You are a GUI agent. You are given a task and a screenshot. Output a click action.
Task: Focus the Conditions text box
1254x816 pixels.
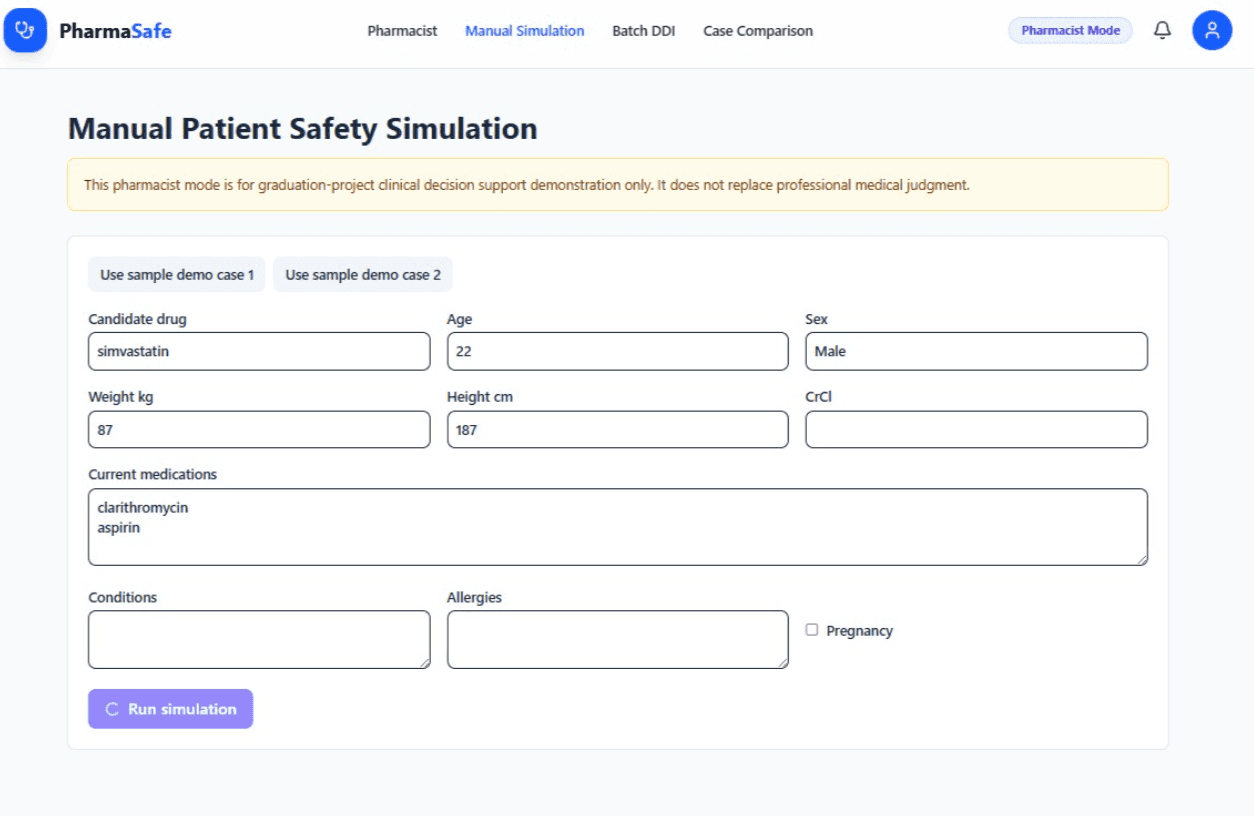tap(259, 640)
